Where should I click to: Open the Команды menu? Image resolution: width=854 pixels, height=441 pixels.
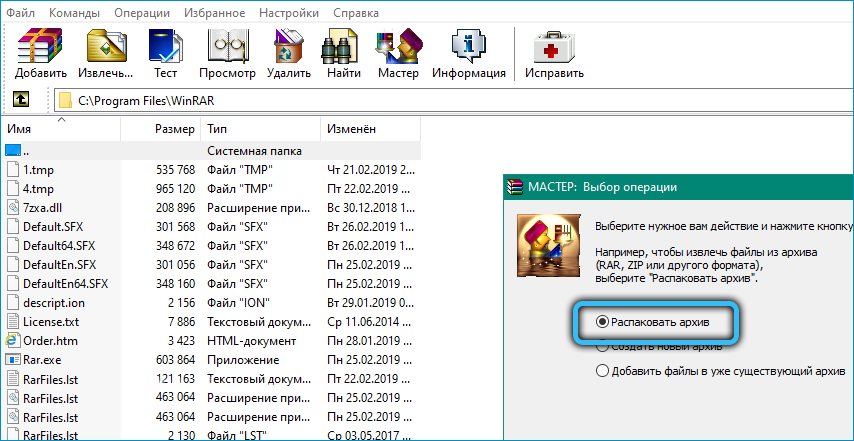coord(75,13)
